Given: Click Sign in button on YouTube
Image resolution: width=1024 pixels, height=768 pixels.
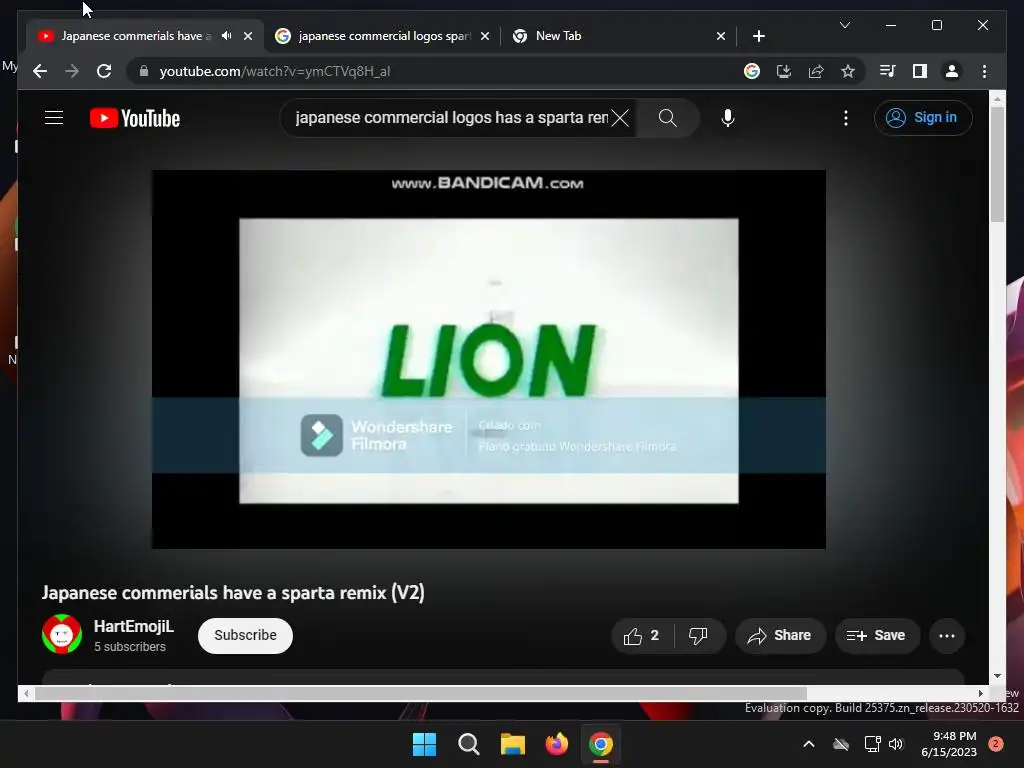Looking at the screenshot, I should coord(923,118).
